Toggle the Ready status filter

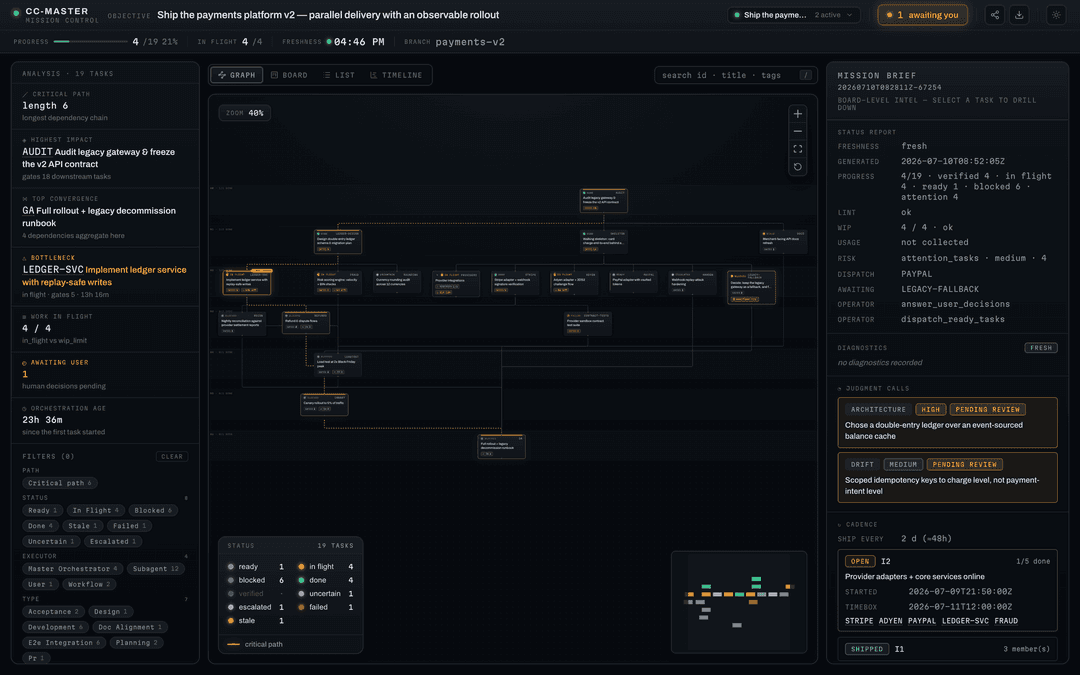(43, 510)
